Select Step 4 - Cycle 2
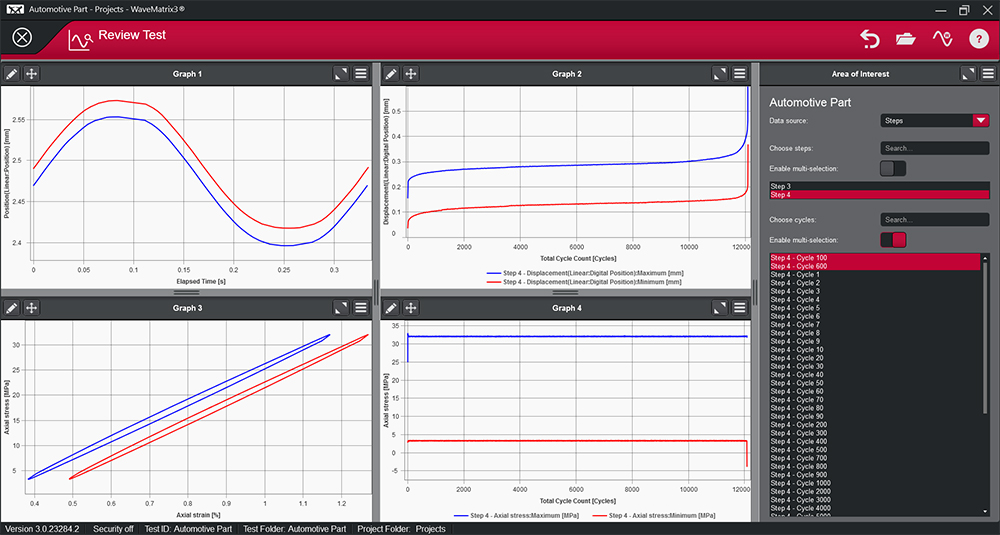Screen dimensions: 1000x535 [x=874, y=282]
